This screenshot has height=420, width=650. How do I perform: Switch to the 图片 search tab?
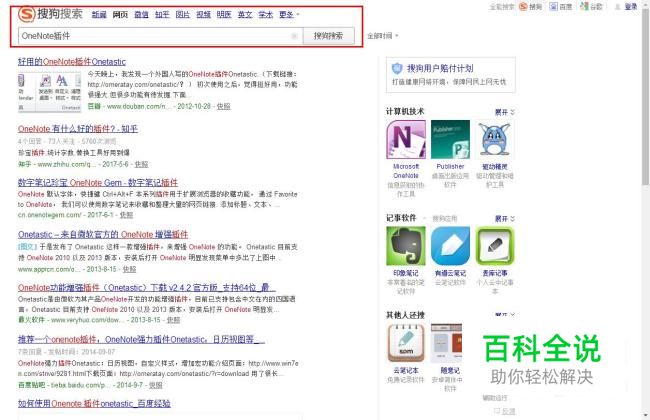[x=182, y=15]
